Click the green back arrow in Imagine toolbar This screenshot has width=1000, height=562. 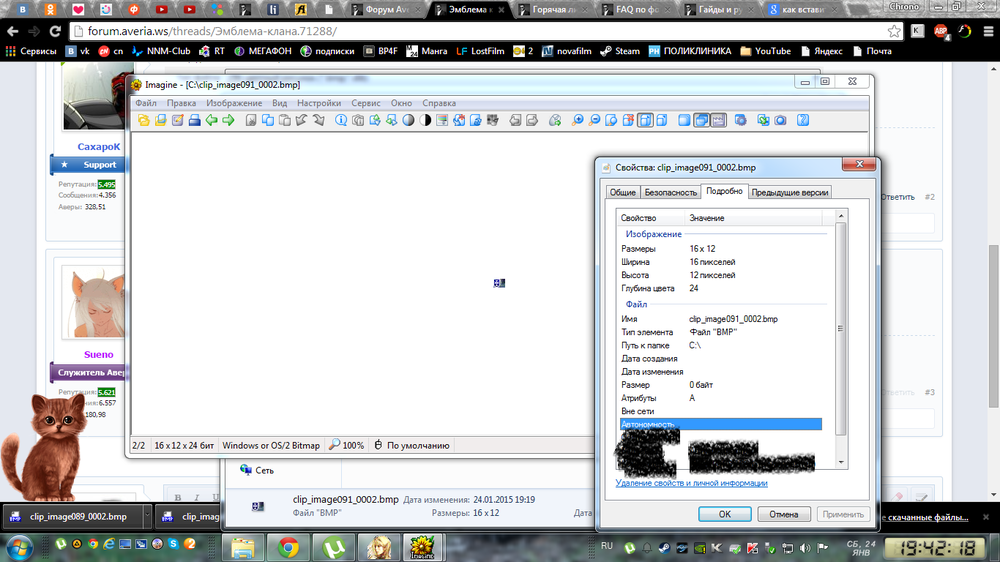pos(211,120)
